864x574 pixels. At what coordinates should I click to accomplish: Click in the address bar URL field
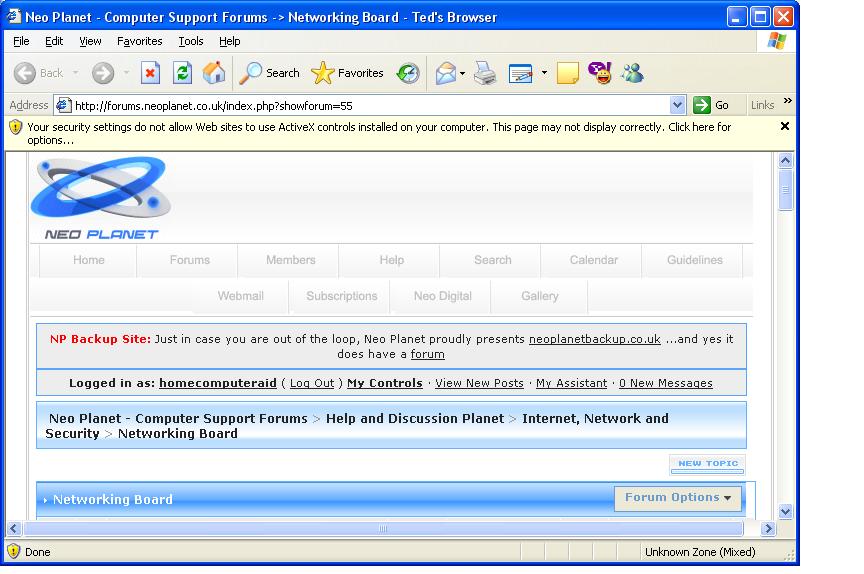(x=369, y=105)
